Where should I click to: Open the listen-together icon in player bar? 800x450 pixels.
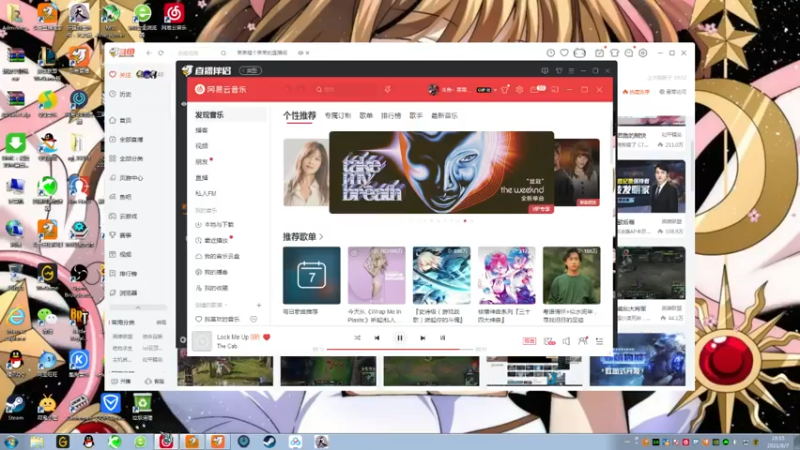point(583,341)
